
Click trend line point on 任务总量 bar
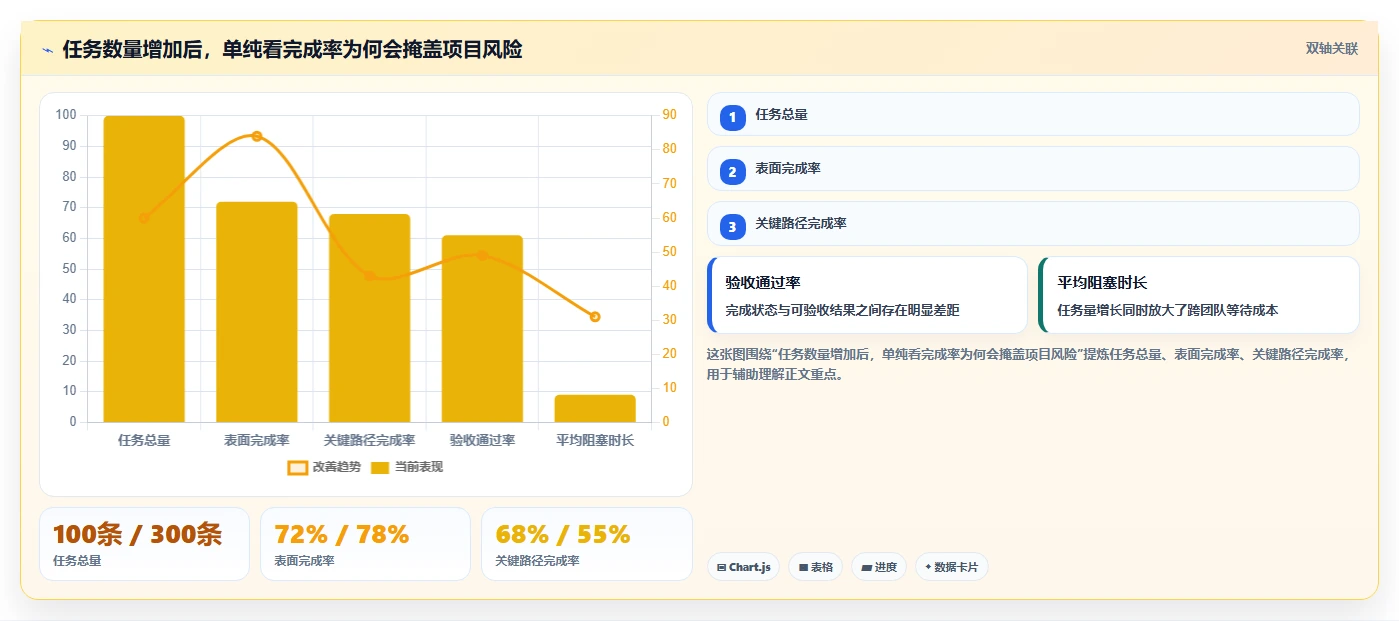pos(144,218)
